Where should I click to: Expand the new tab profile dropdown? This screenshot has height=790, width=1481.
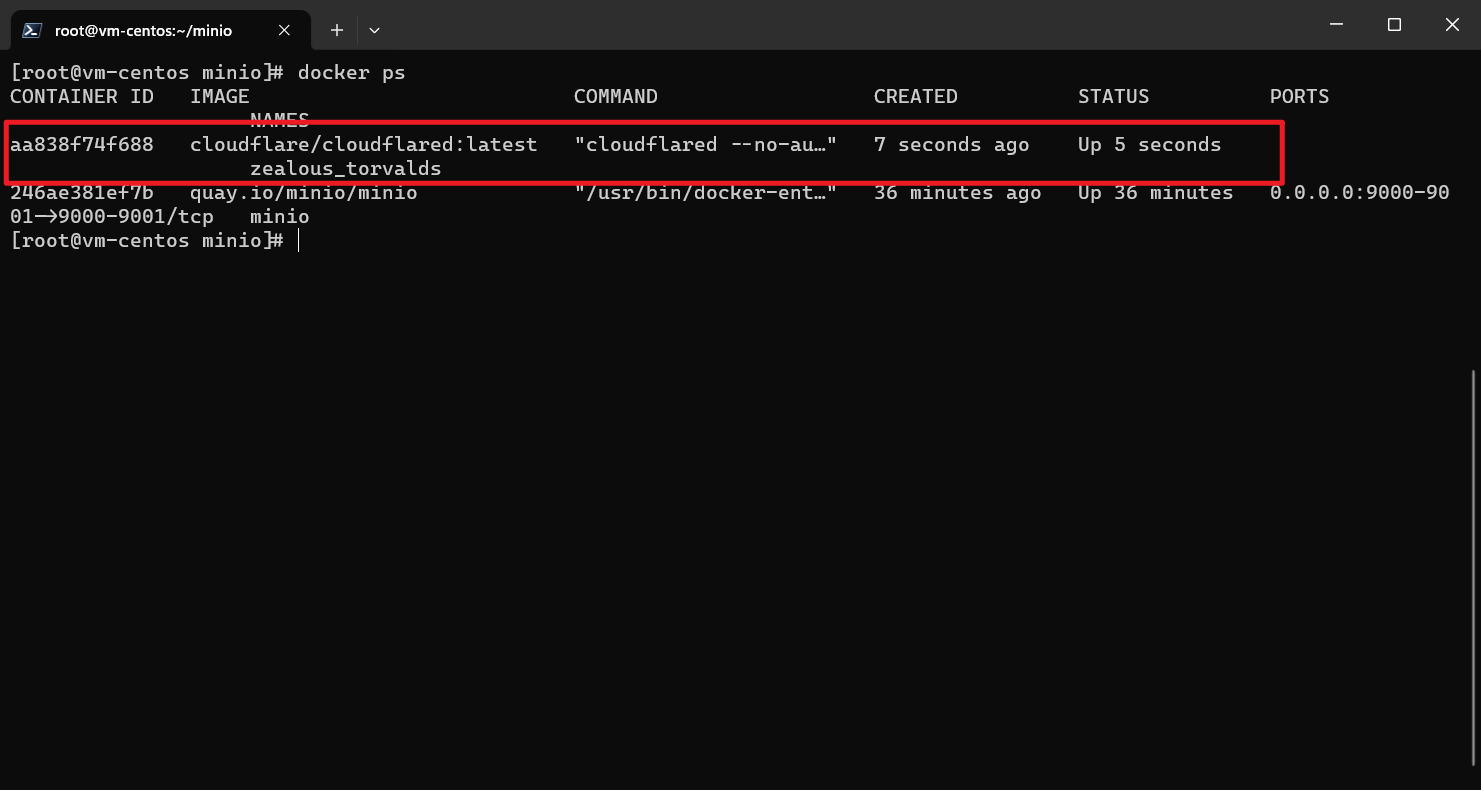tap(374, 30)
